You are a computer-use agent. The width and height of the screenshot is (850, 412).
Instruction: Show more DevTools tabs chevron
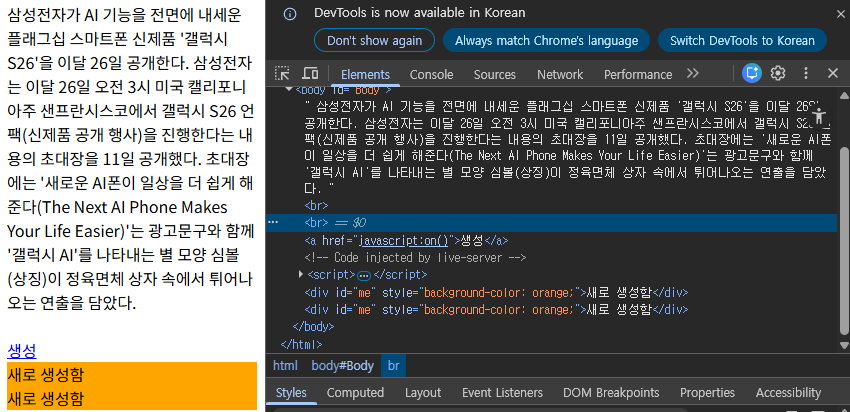pyautogui.click(x=693, y=74)
